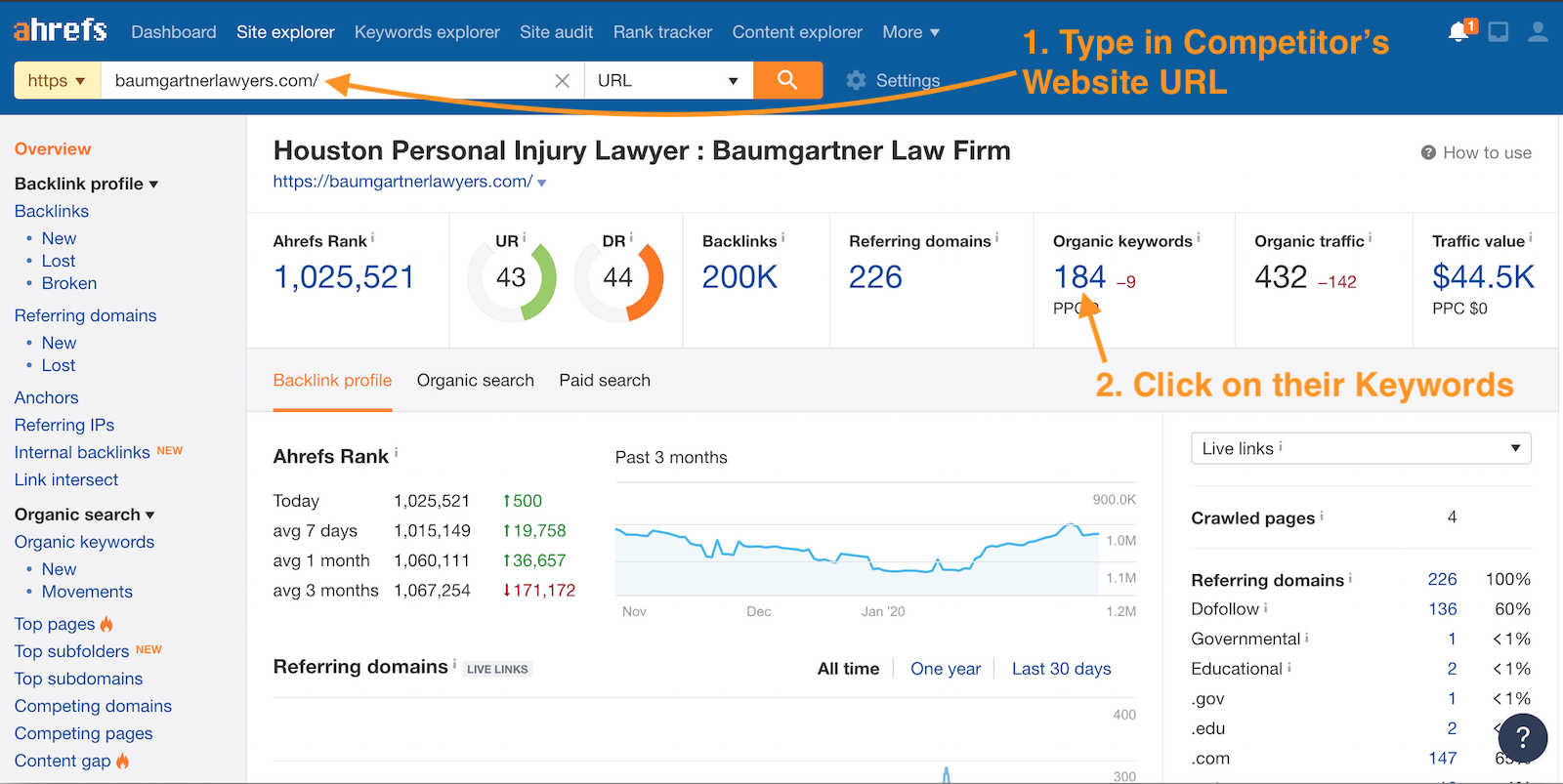The height and width of the screenshot is (784, 1563).
Task: Click the info icon beside Dofollow
Action: 1266,606
